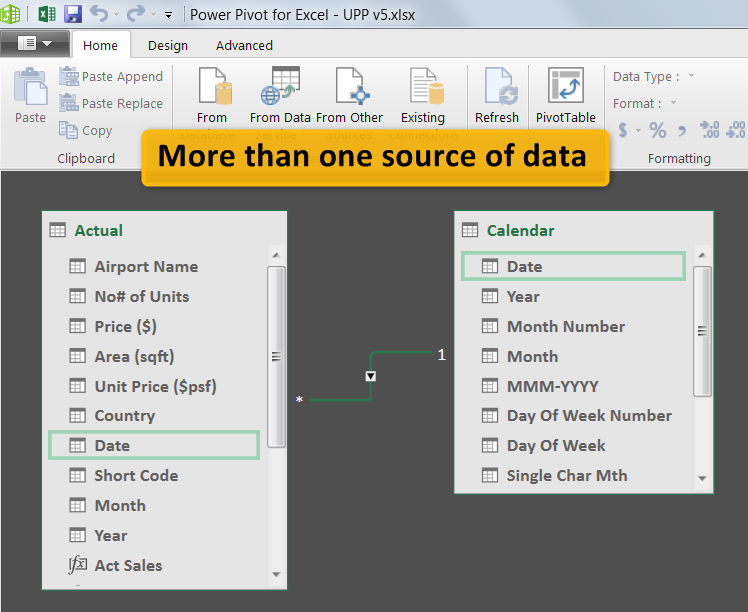Click the Paste clipboard icon
The height and width of the screenshot is (612, 748).
pos(31,87)
